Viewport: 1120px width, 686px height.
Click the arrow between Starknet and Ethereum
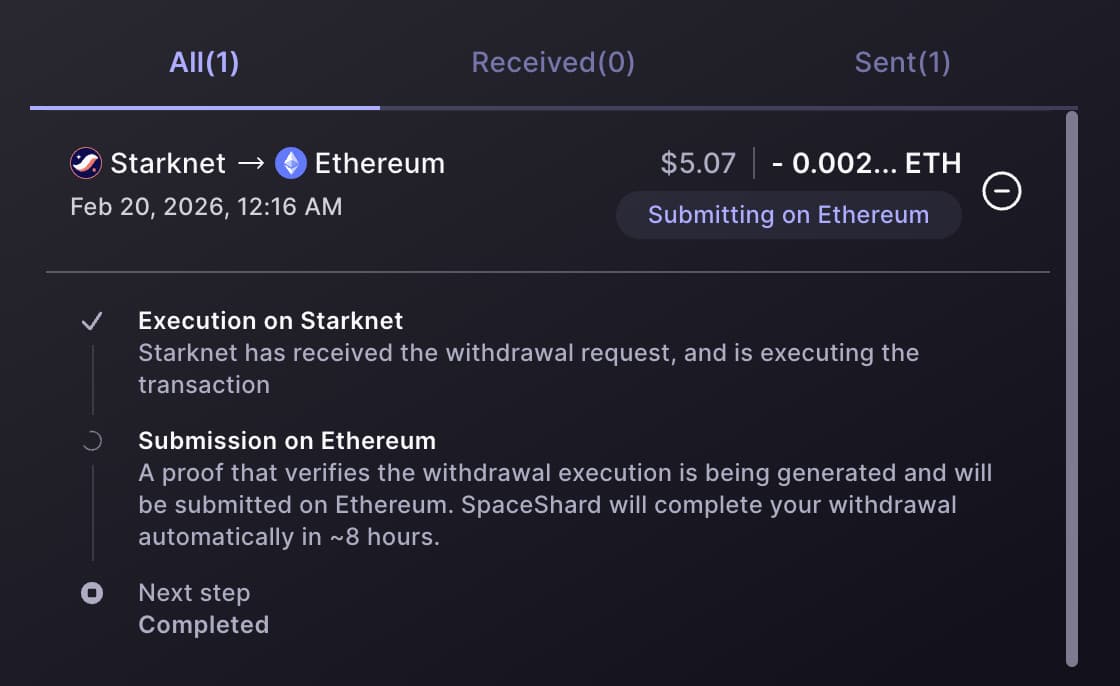click(251, 163)
